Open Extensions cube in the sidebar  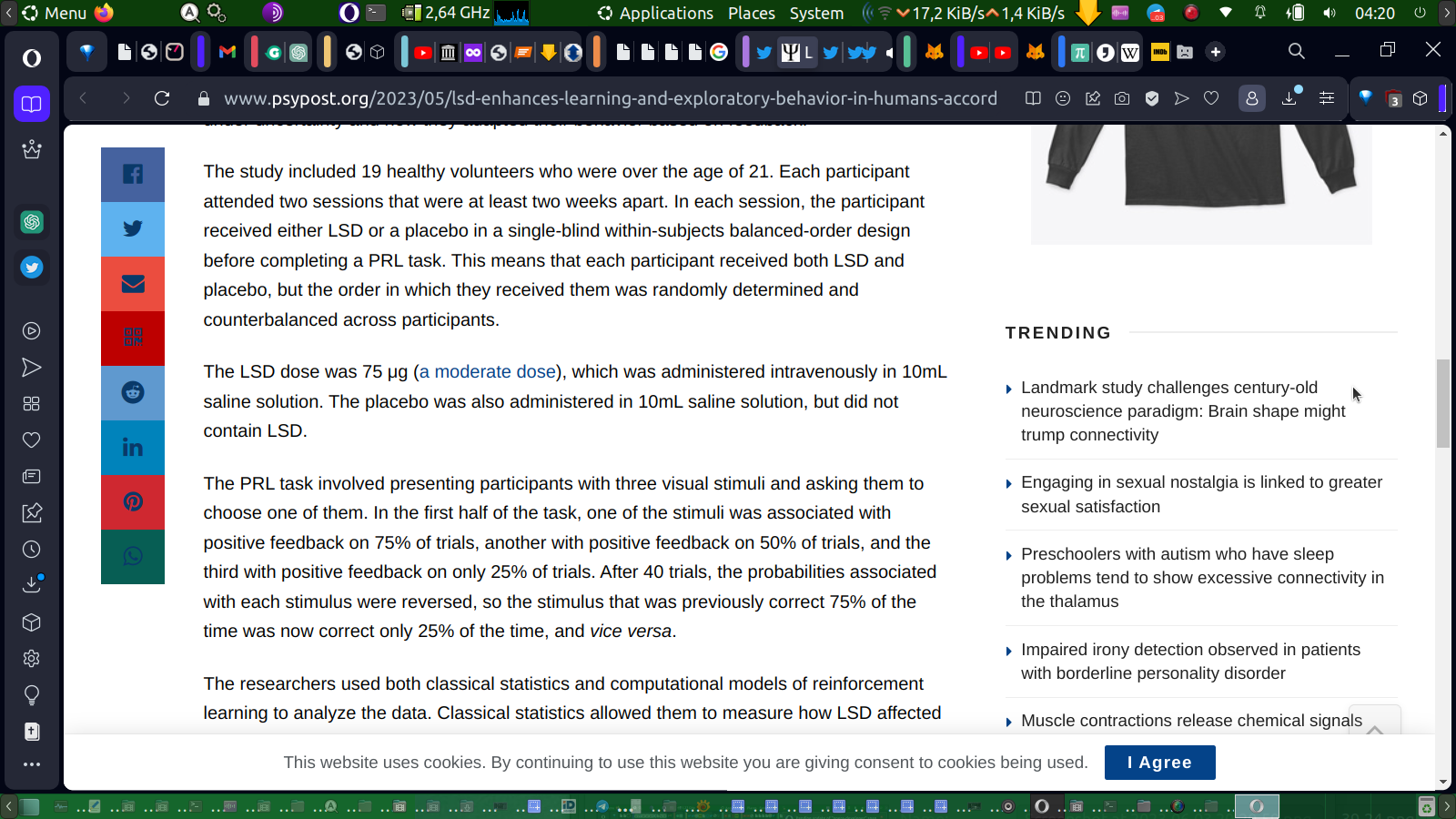32,622
